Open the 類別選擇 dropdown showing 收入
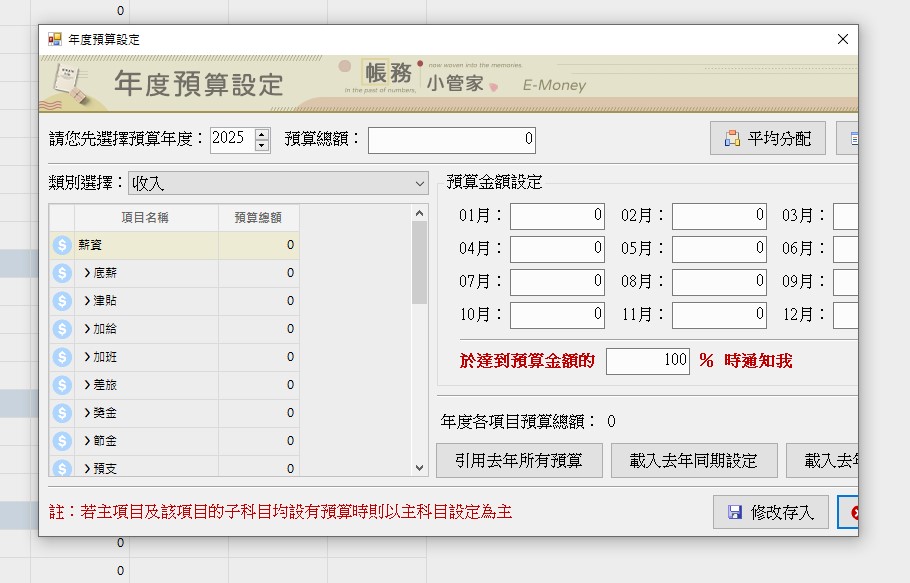This screenshot has height=583, width=910. [278, 183]
